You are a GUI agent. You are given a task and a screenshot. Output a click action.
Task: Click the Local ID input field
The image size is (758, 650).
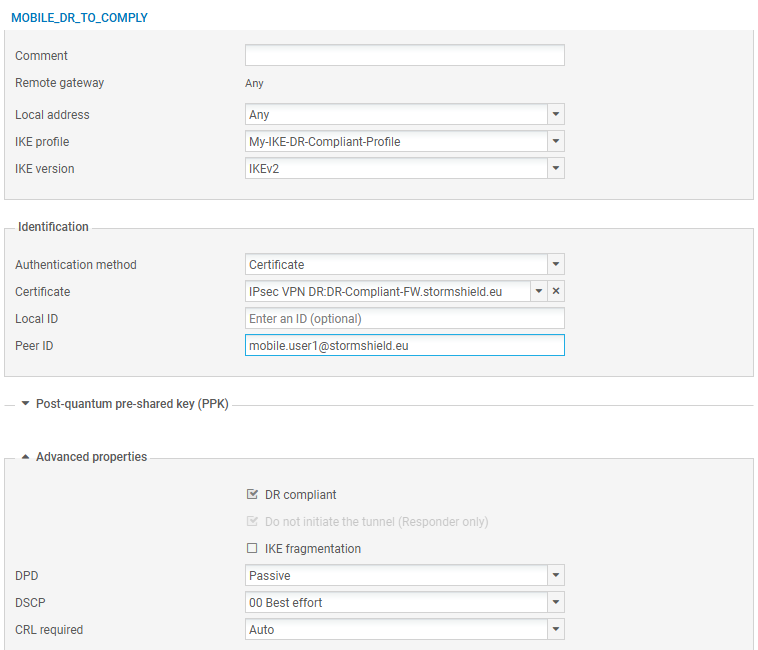click(404, 318)
